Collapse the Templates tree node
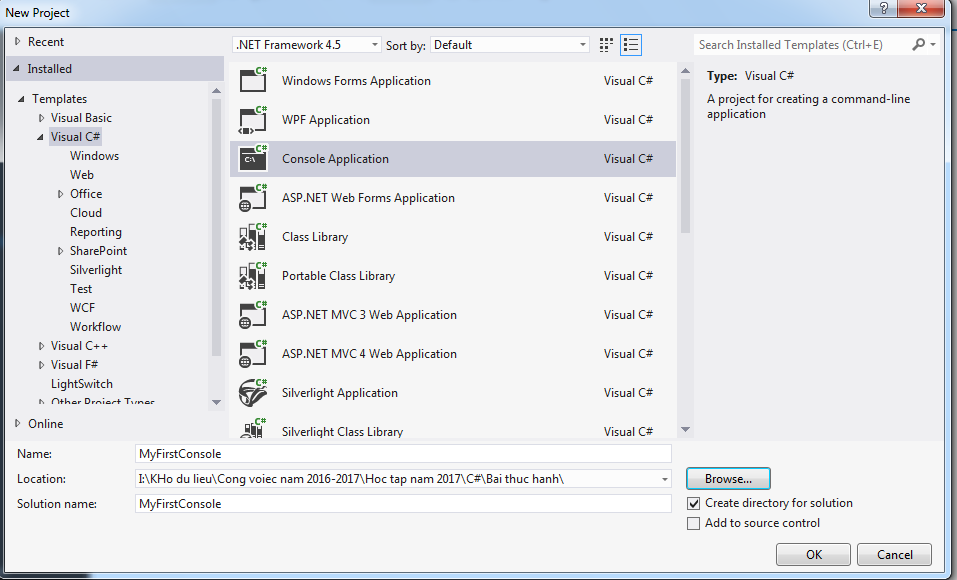957x580 pixels. tap(21, 99)
